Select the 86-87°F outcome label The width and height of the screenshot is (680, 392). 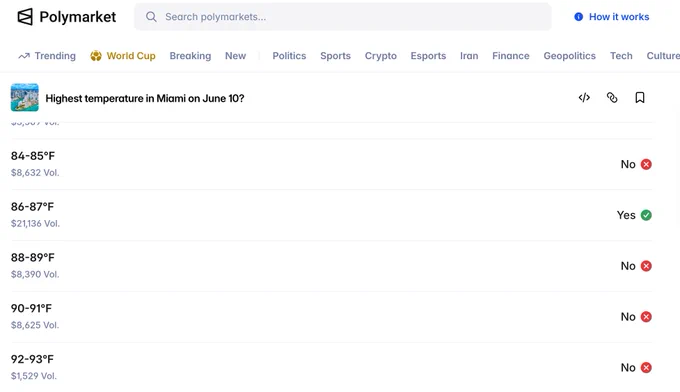(33, 207)
